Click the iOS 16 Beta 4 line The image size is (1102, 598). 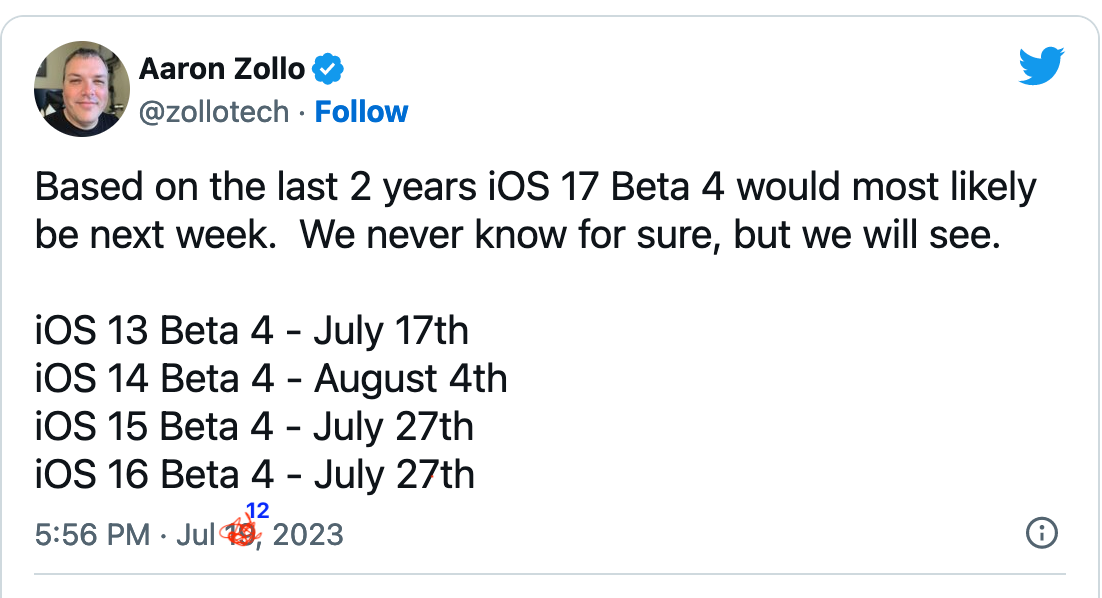[x=254, y=474]
